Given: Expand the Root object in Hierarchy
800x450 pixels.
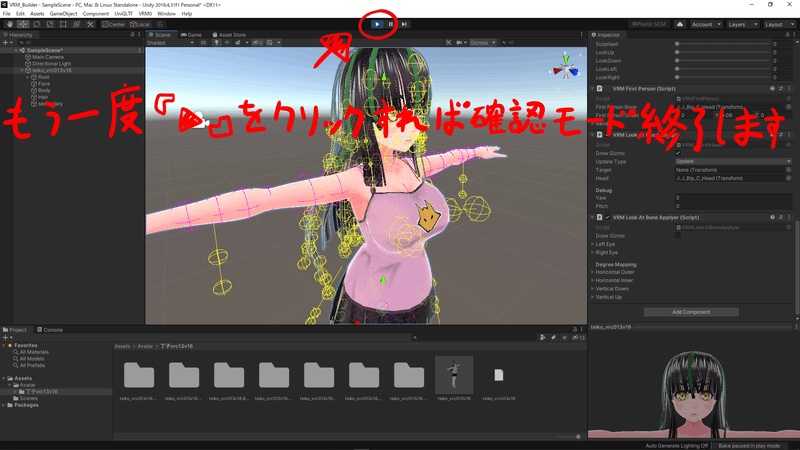Looking at the screenshot, I should (28, 77).
